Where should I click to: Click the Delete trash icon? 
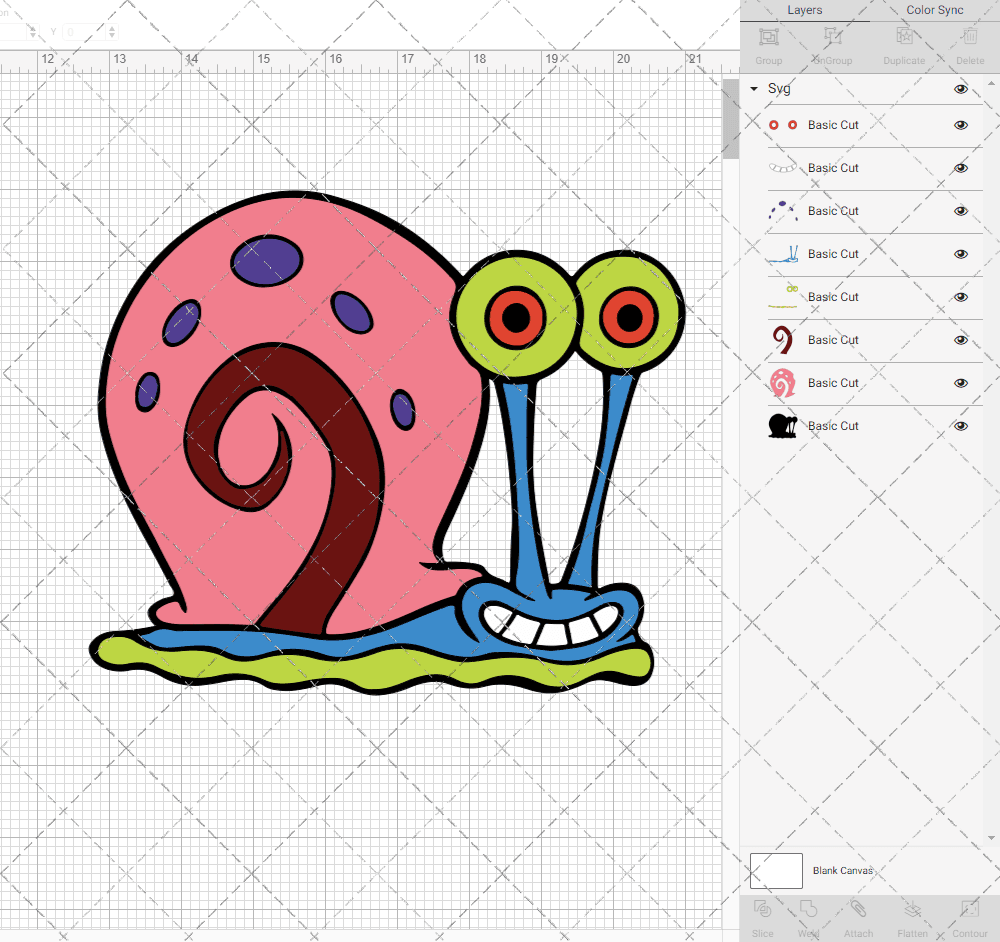970,36
